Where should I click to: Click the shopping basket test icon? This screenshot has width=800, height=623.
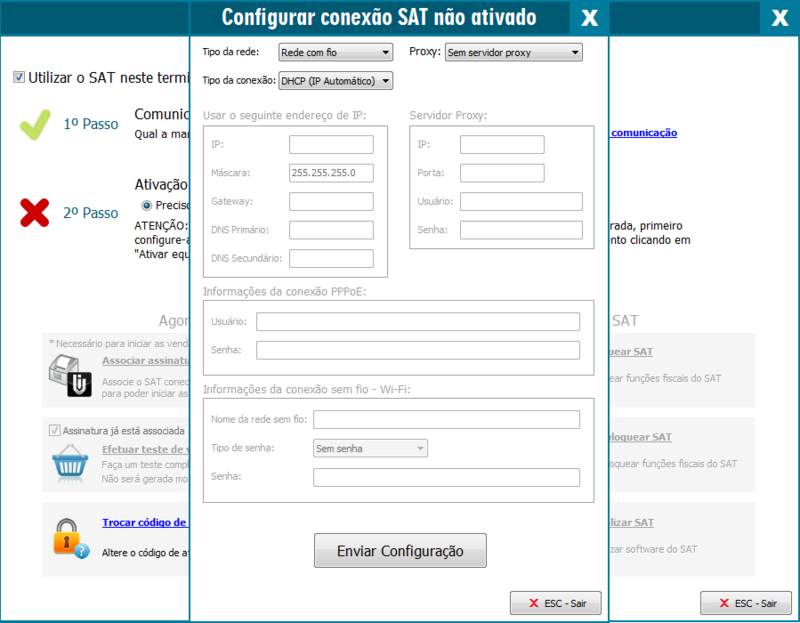click(71, 461)
